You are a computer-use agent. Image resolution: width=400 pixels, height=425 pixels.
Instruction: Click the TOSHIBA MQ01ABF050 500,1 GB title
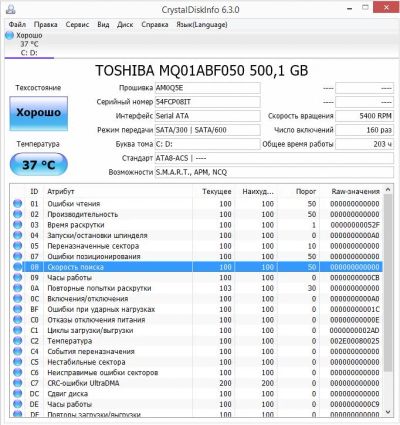(202, 70)
